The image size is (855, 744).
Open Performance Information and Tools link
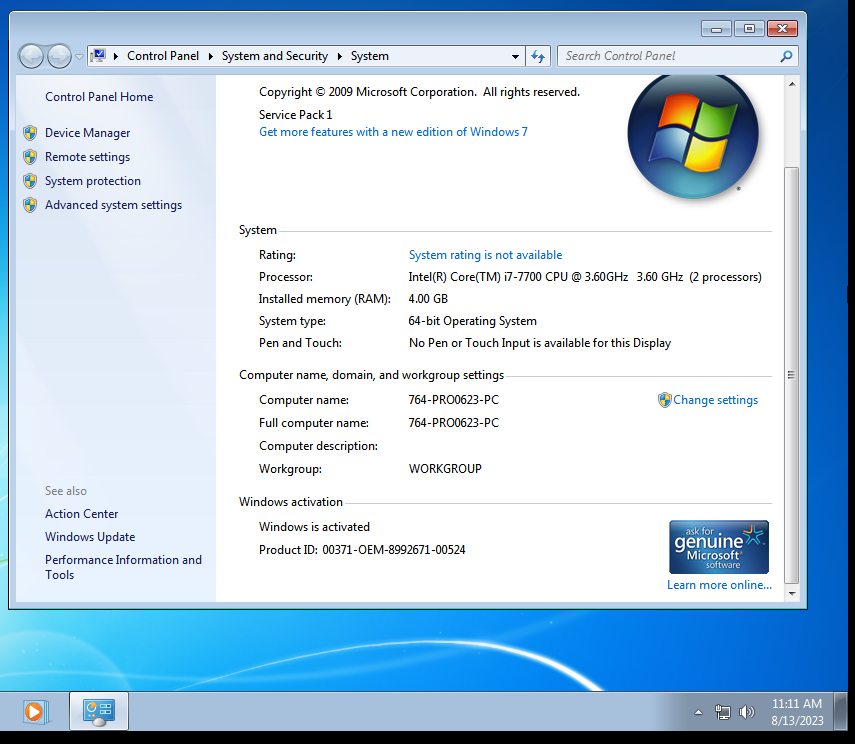pos(123,567)
